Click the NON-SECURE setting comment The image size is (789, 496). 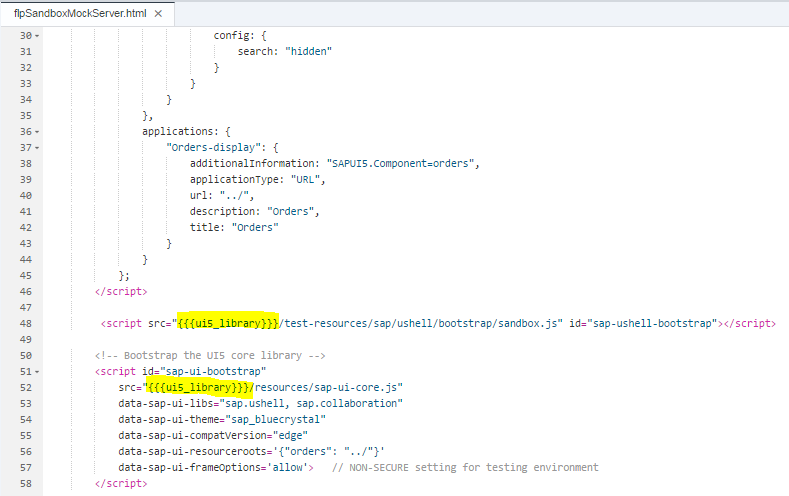(x=465, y=467)
